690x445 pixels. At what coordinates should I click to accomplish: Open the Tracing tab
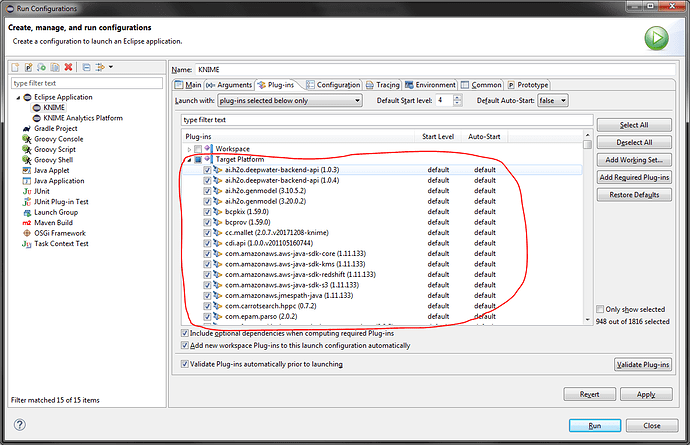click(382, 85)
